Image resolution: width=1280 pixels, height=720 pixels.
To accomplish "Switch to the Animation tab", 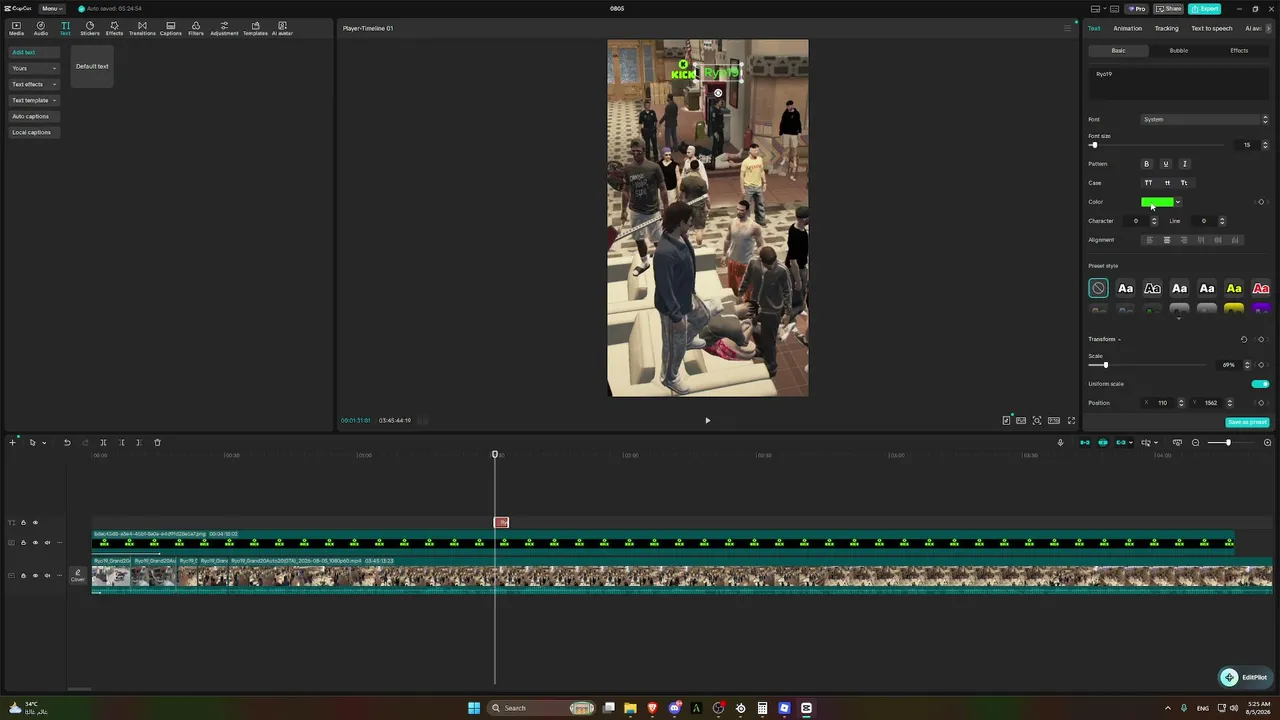I will (1127, 28).
